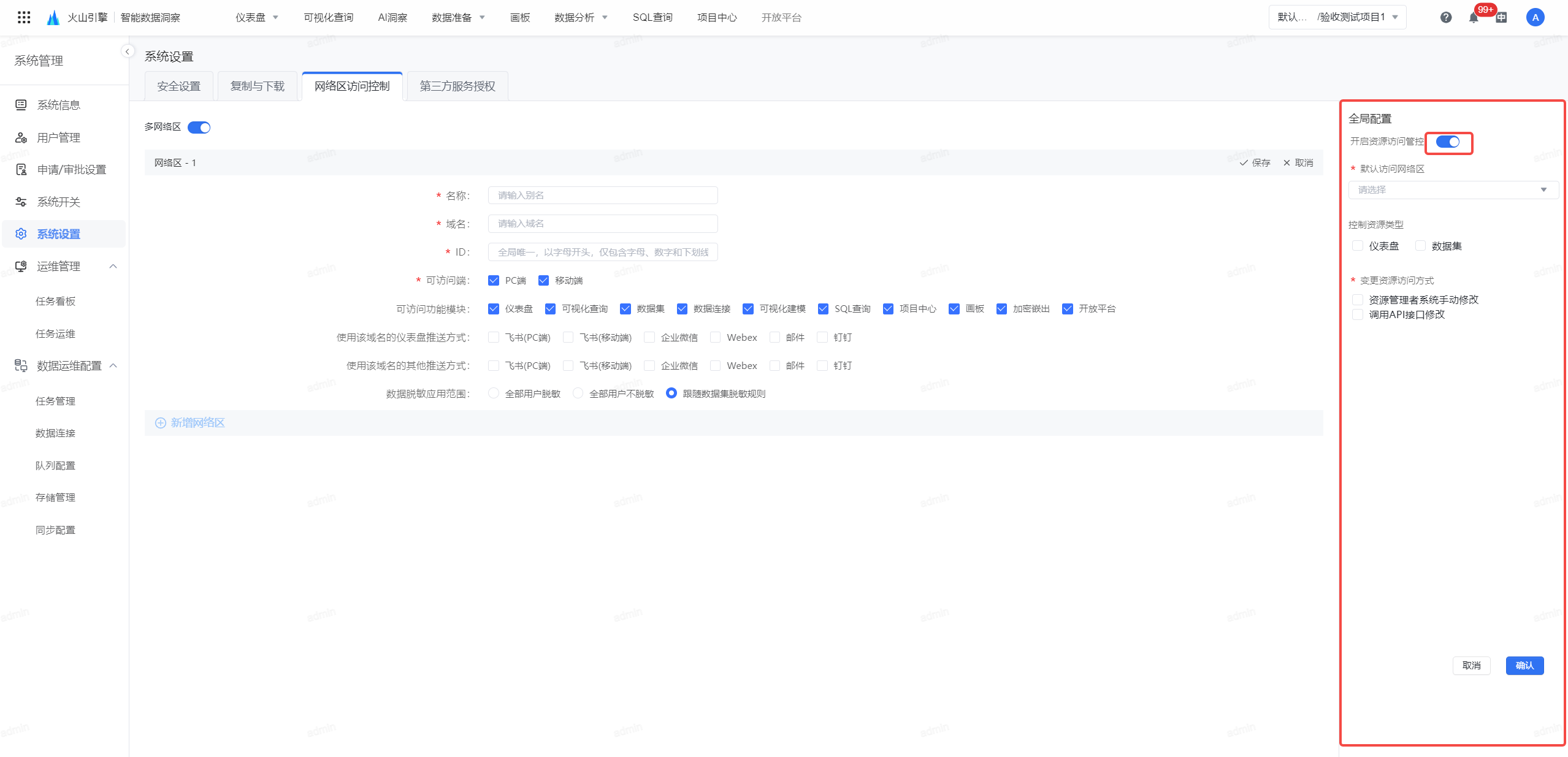Select 全部用户脱敏 radio button
Screen dimensions: 1568x757
coord(494,393)
